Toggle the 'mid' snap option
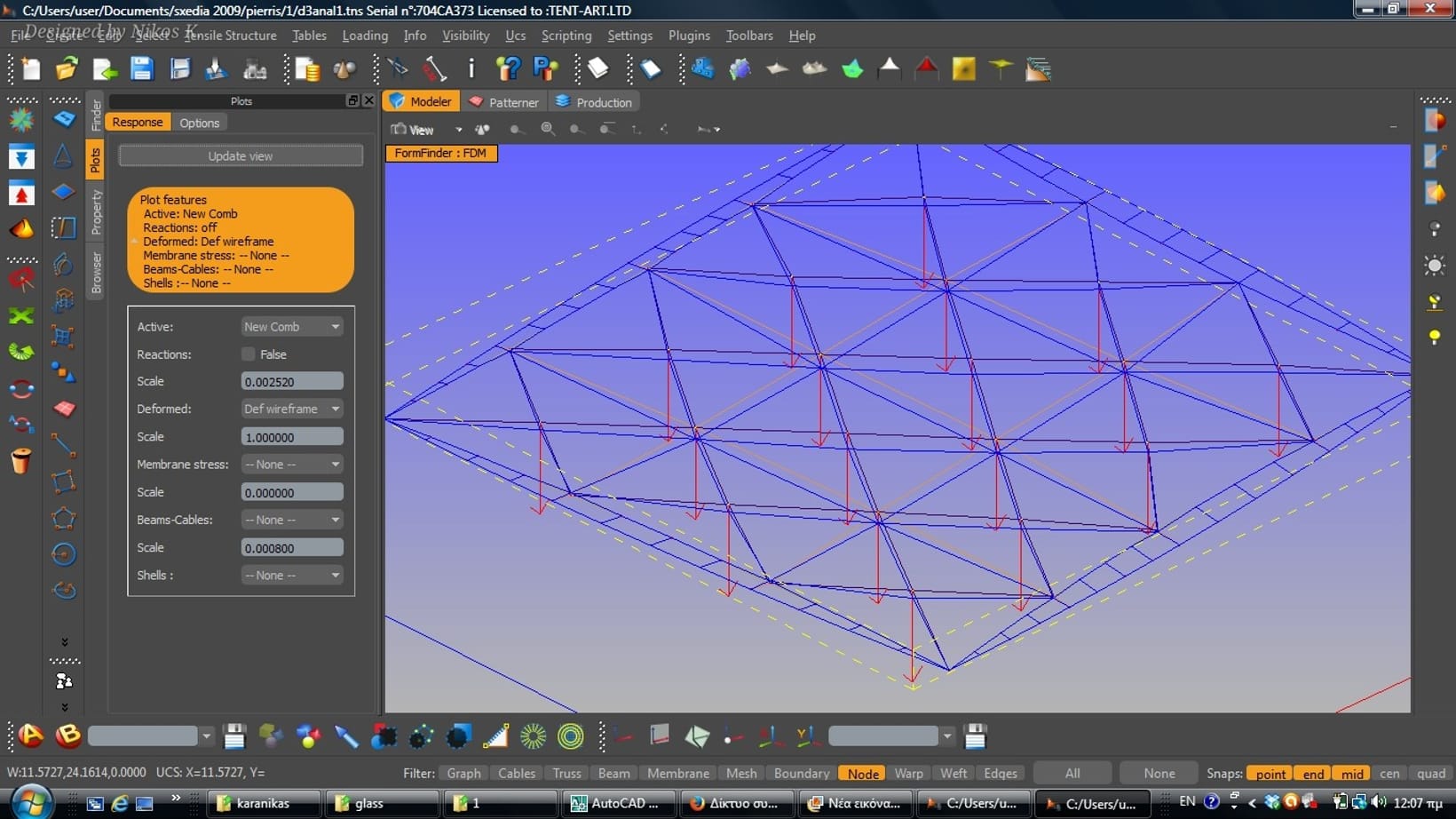 pos(1351,773)
